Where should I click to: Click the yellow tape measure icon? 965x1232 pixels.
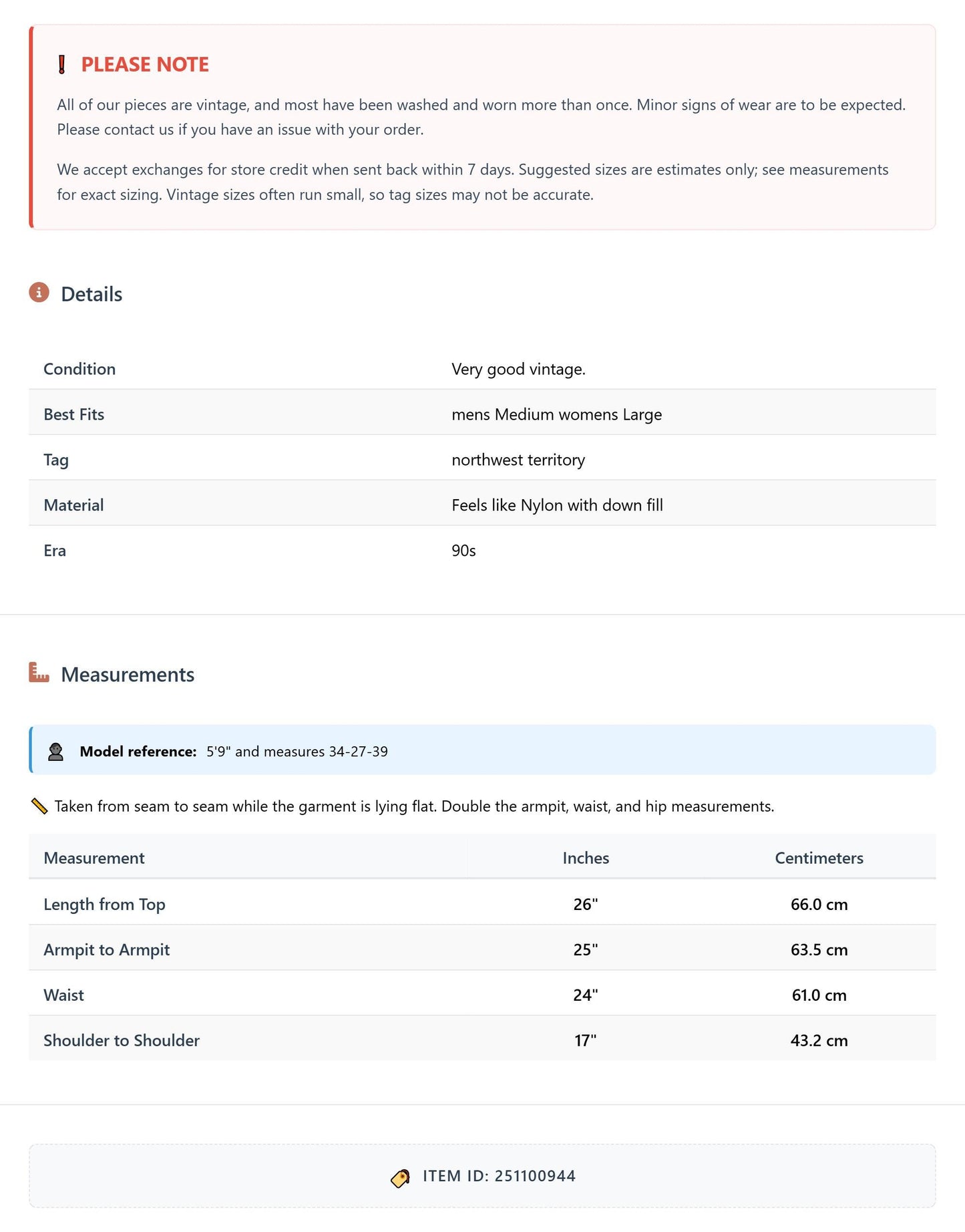[39, 806]
